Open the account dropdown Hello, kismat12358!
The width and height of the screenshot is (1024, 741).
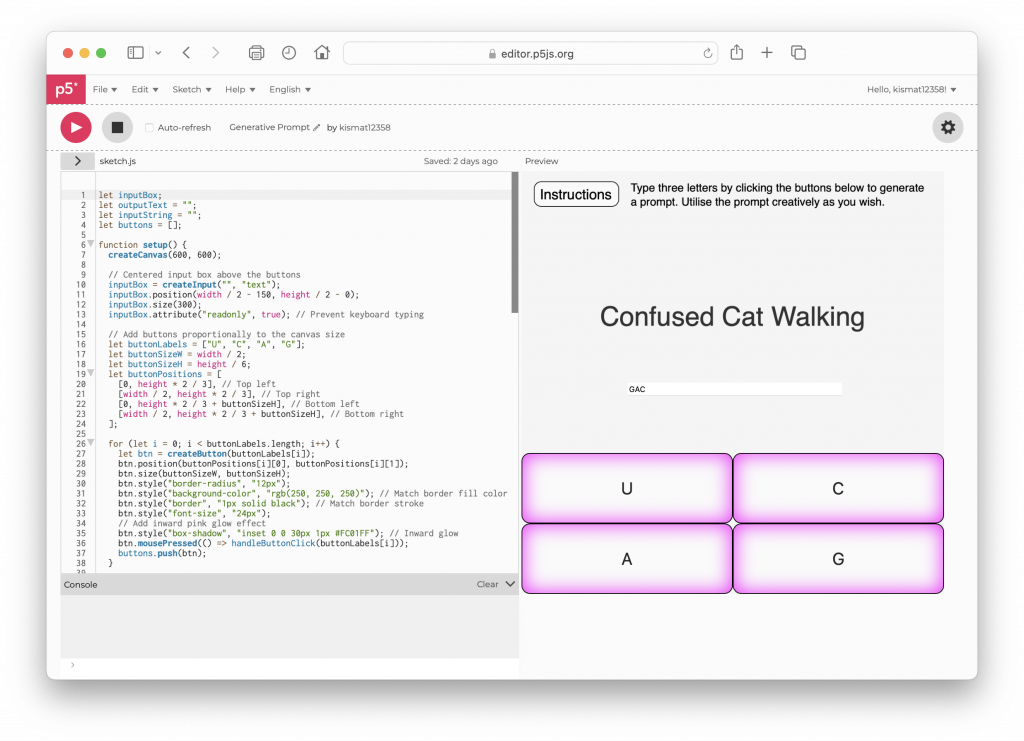point(911,89)
